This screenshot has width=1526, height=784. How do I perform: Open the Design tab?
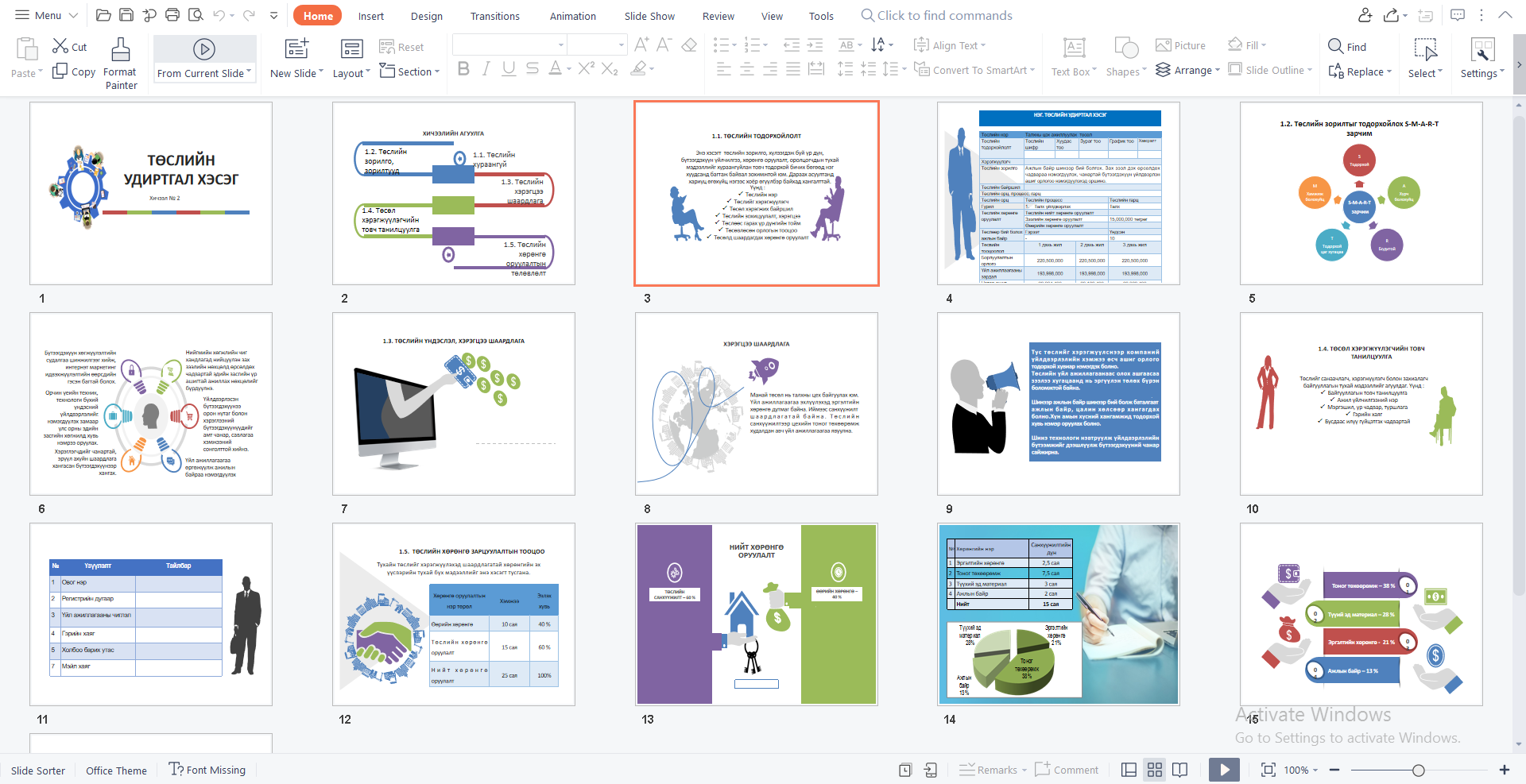pyautogui.click(x=427, y=16)
